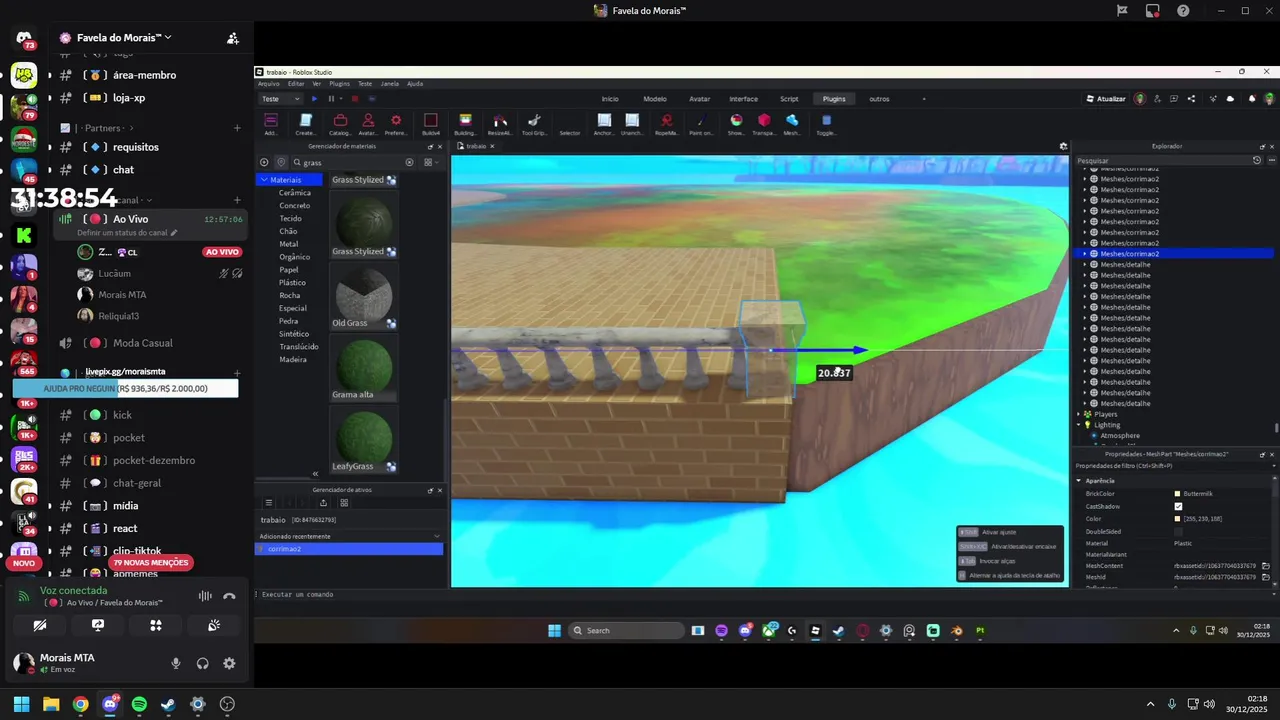Viewport: 1280px width, 720px height.
Task: Open material view layout dropdown
Action: click(x=430, y=162)
